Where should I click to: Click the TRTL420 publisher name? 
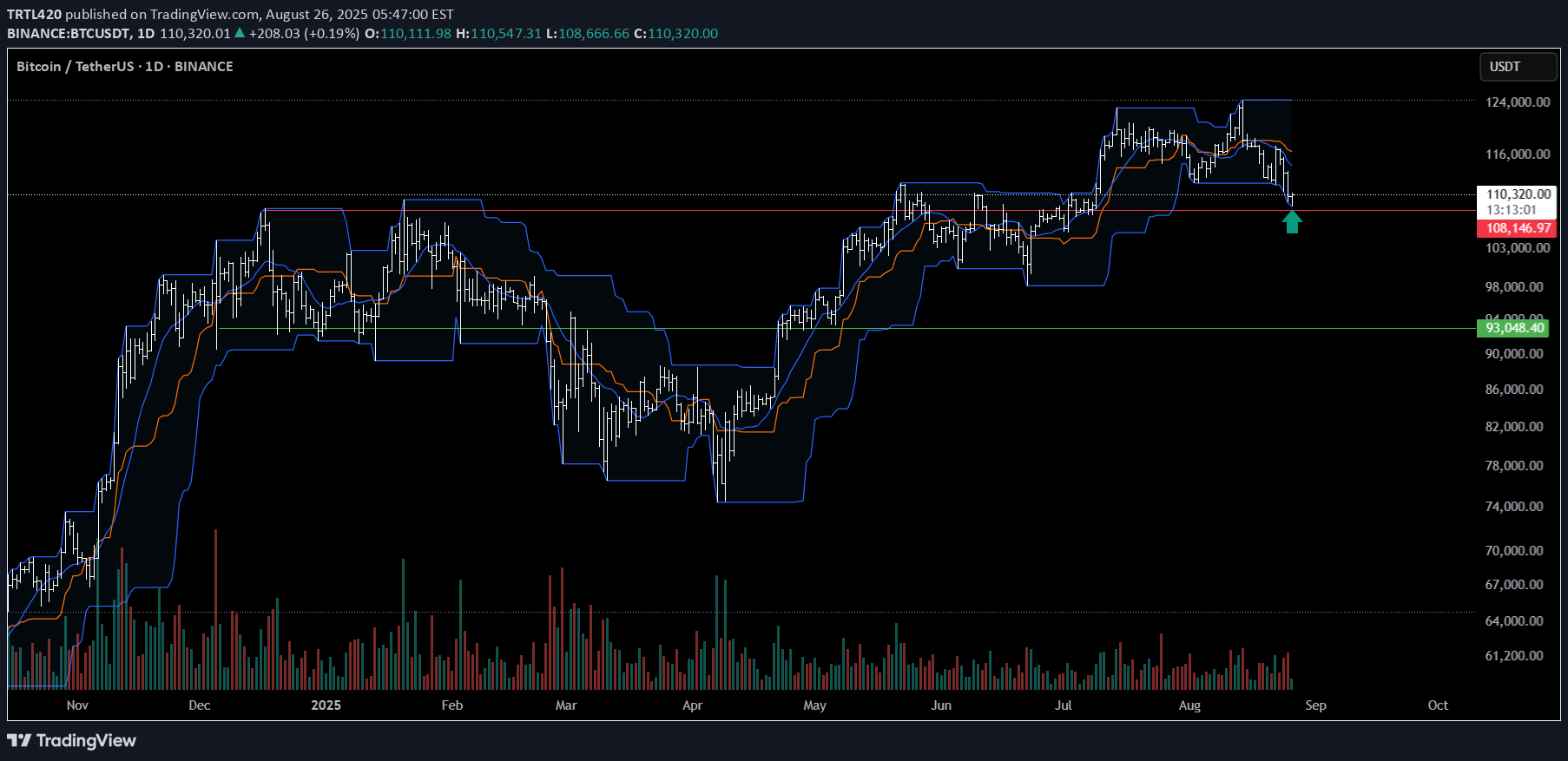[35, 15]
